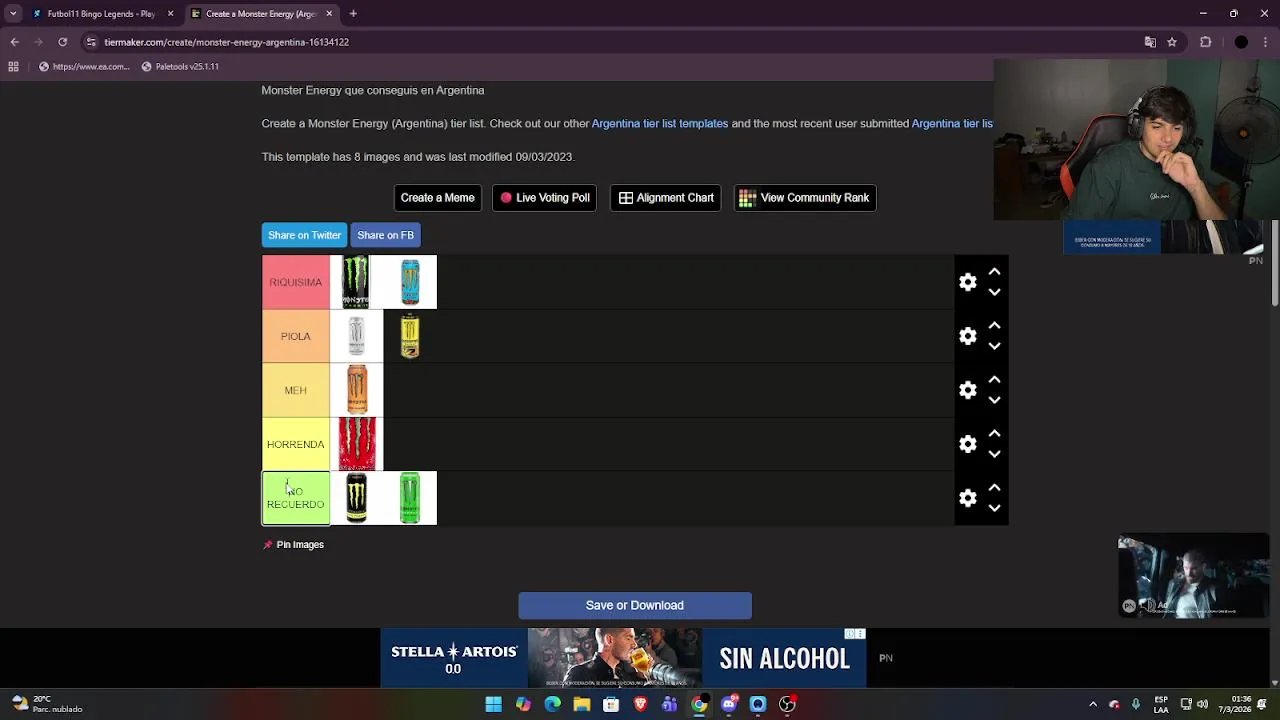Open settings gear for NO RECUERDO row

967,498
